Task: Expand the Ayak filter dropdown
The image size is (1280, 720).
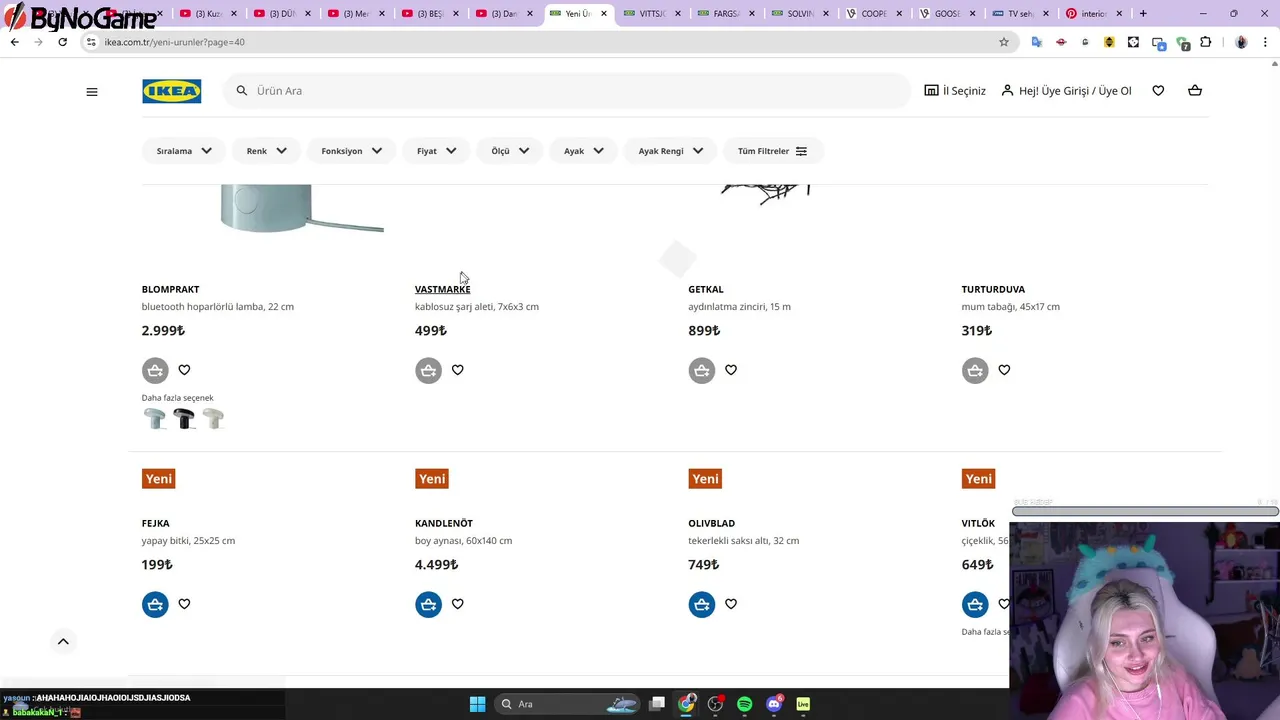Action: tap(583, 151)
